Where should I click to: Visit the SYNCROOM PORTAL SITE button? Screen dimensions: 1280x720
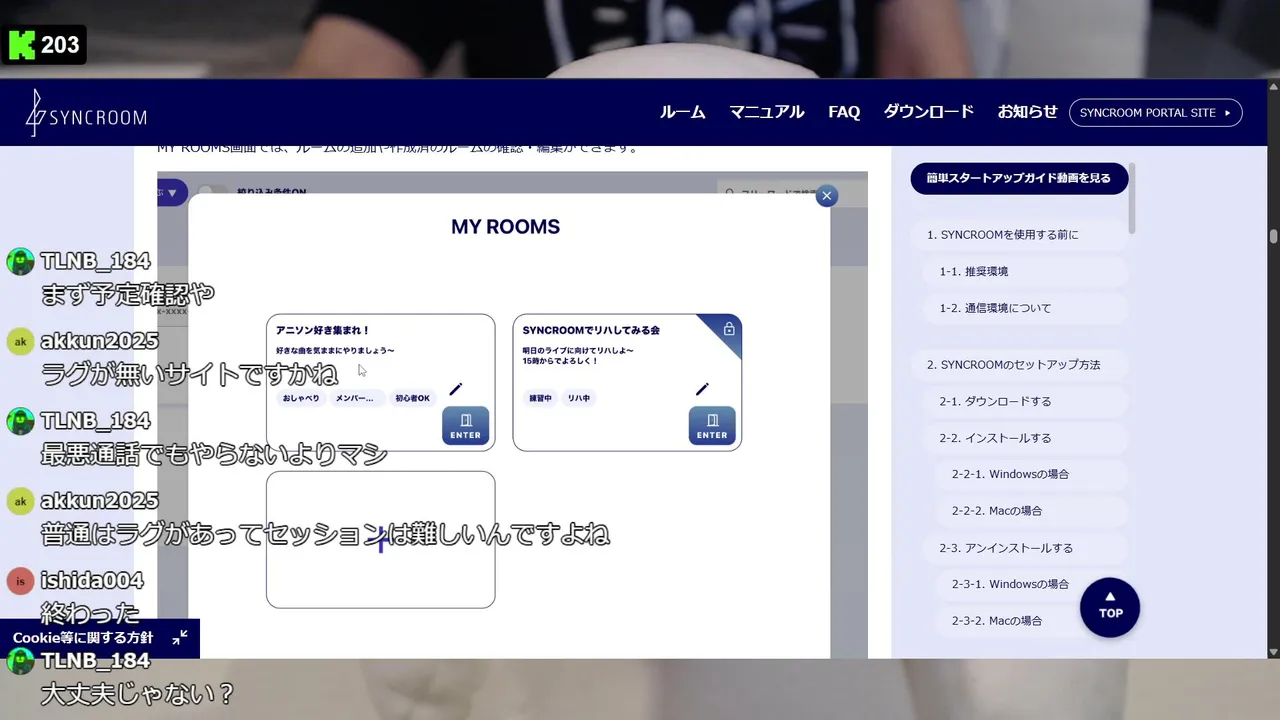point(1156,113)
